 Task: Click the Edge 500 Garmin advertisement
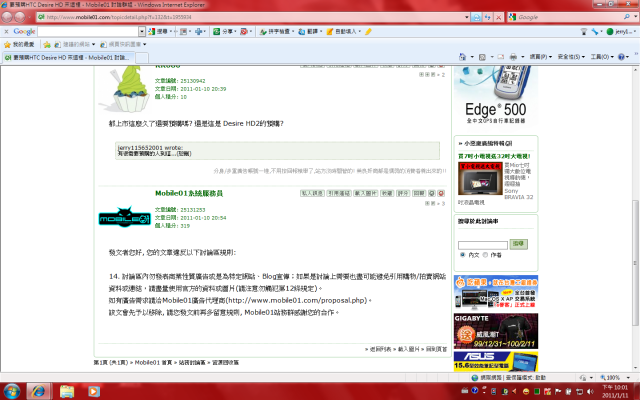[x=496, y=96]
